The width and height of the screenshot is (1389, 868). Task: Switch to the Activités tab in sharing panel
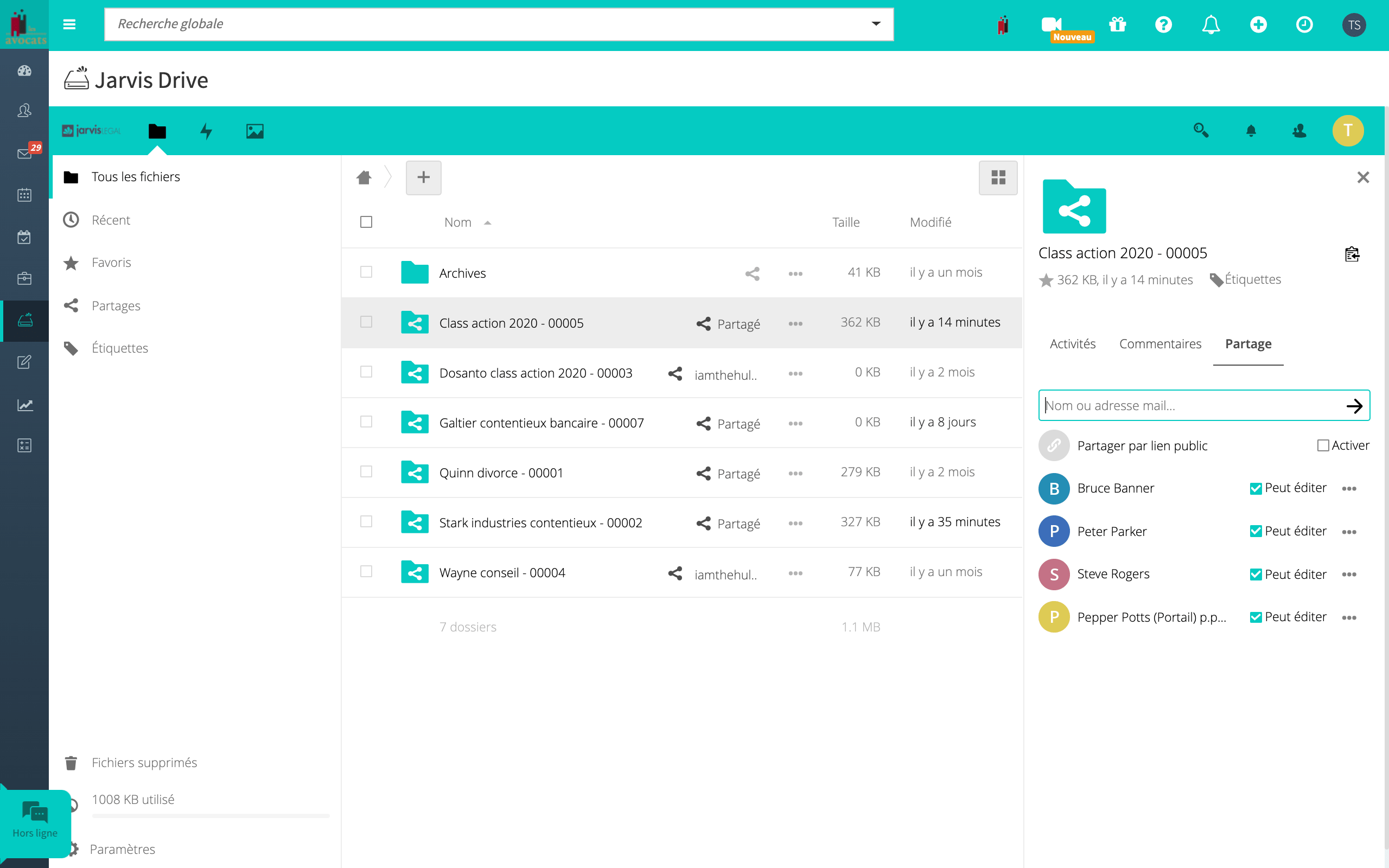click(x=1072, y=343)
